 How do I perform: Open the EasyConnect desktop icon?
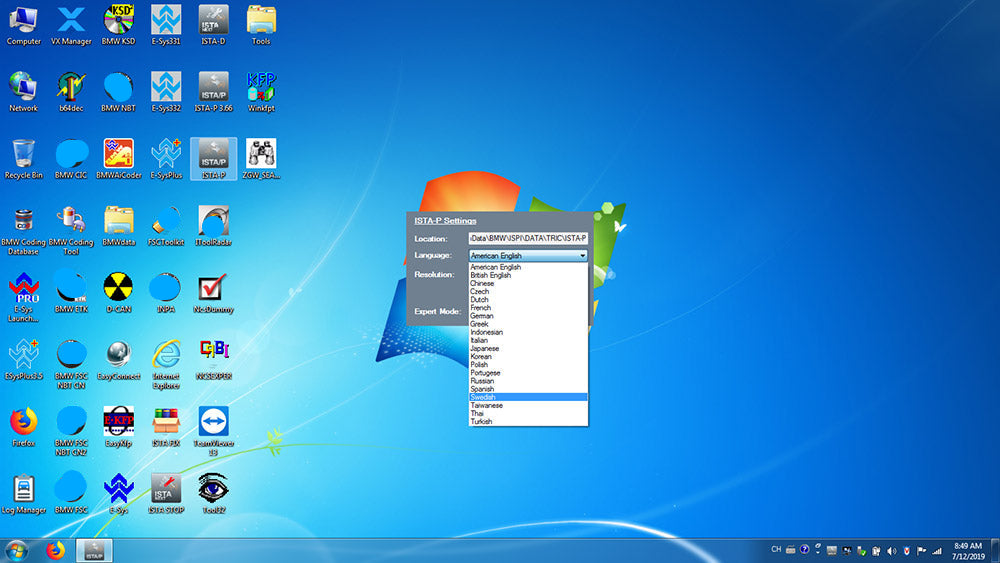click(x=118, y=356)
